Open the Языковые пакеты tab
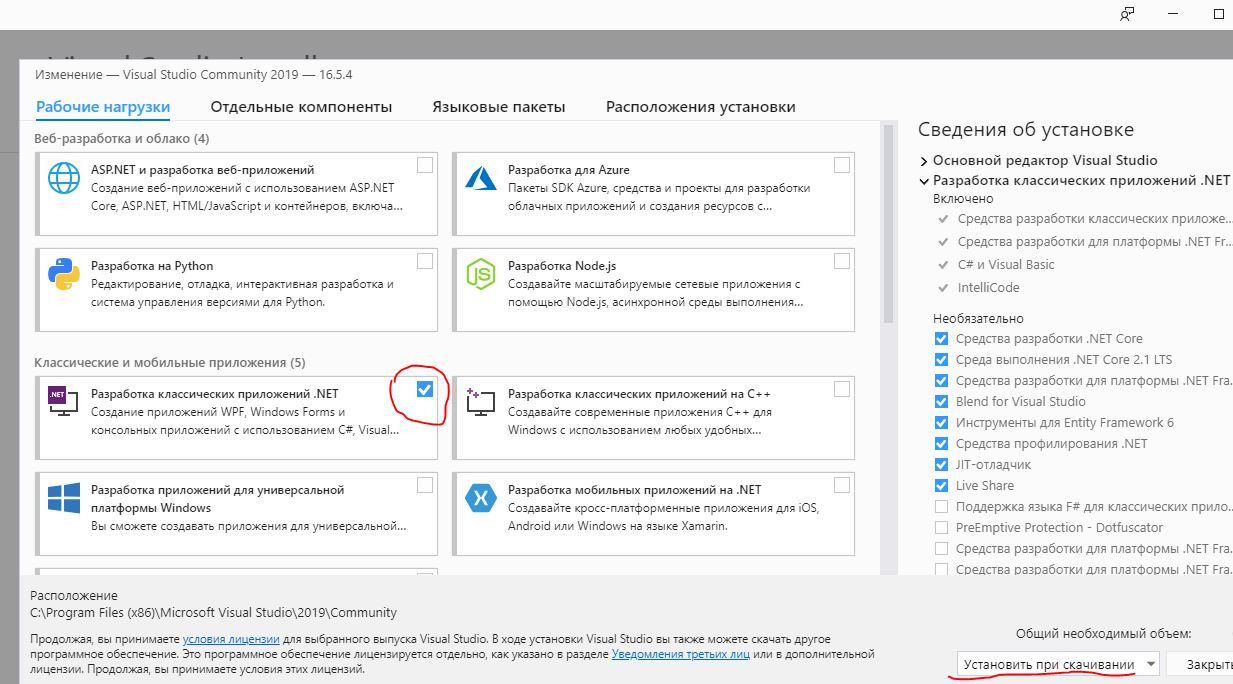1233x684 pixels. pyautogui.click(x=499, y=107)
